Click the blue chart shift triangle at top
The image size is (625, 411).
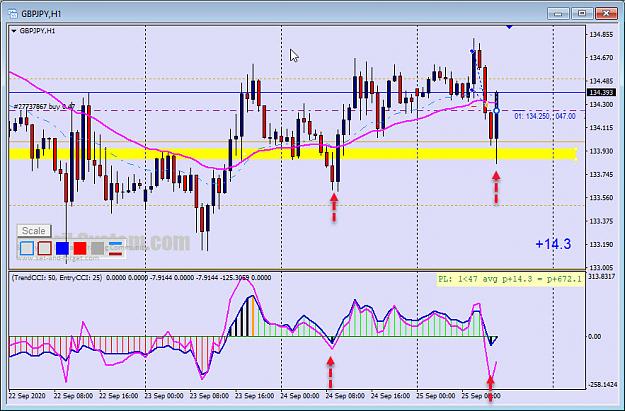509,27
